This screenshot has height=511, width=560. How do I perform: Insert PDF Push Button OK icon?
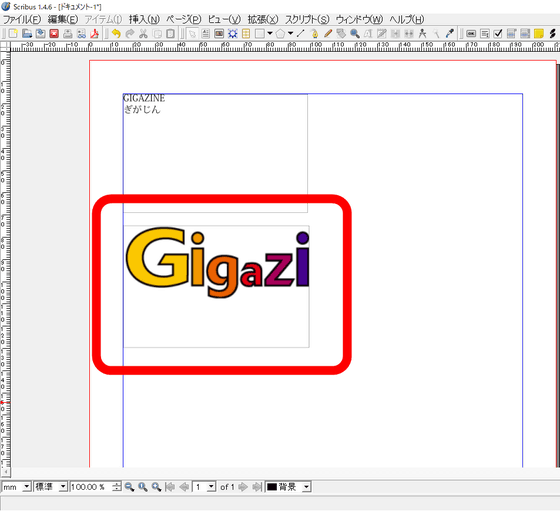pyautogui.click(x=471, y=34)
